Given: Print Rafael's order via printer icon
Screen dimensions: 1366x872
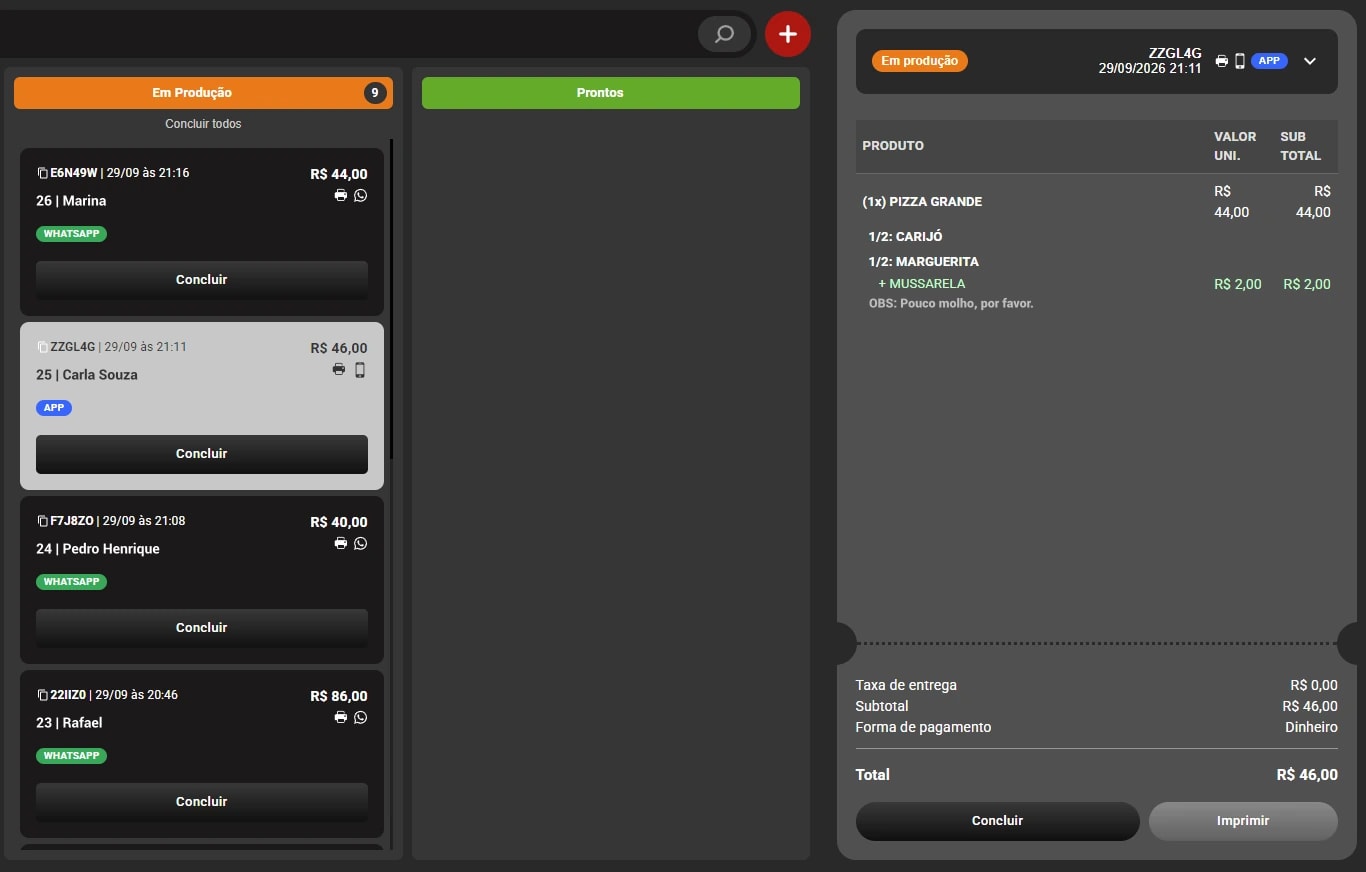Looking at the screenshot, I should 341,717.
